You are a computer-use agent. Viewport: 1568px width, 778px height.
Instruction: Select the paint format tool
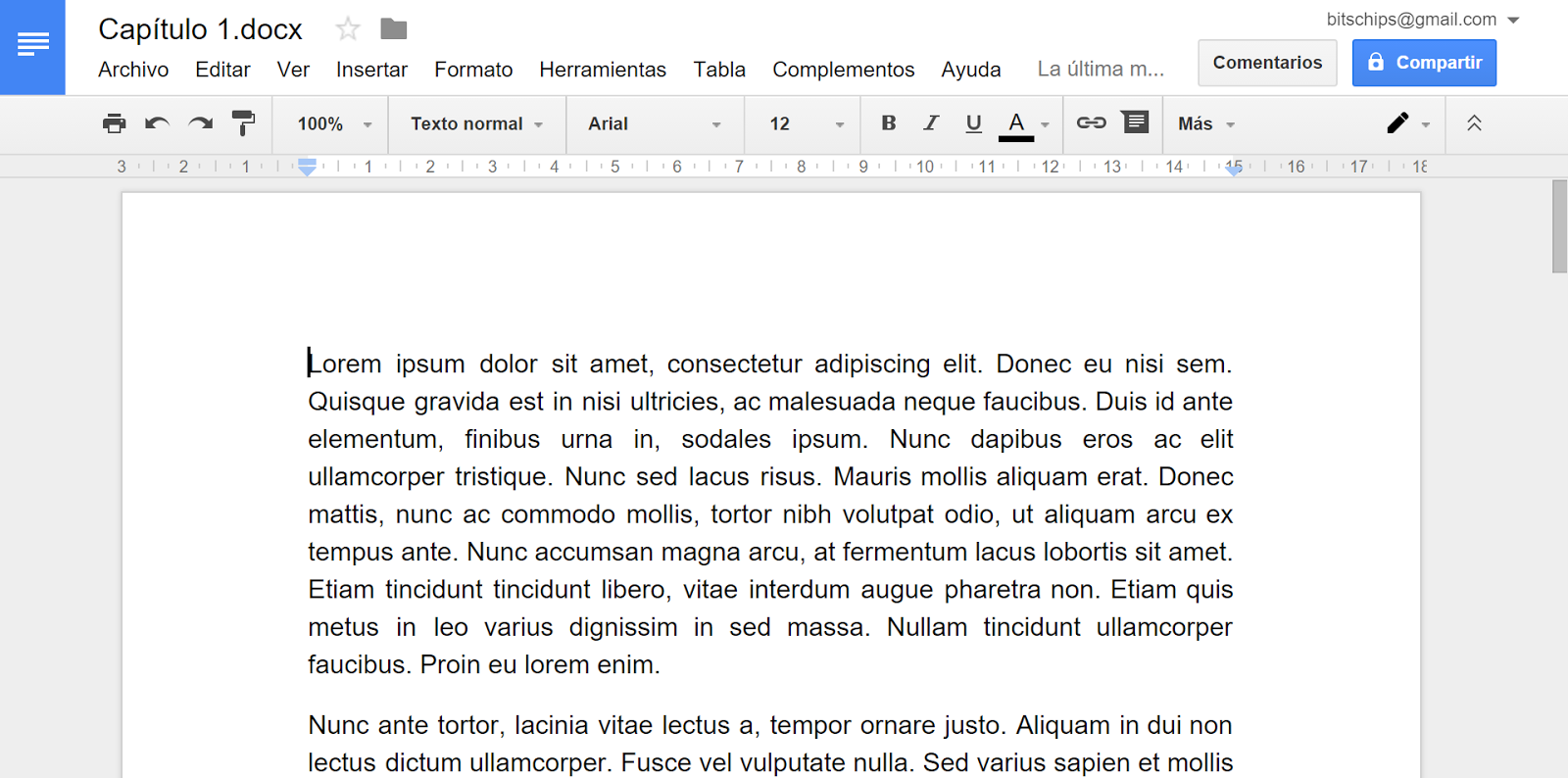click(243, 123)
